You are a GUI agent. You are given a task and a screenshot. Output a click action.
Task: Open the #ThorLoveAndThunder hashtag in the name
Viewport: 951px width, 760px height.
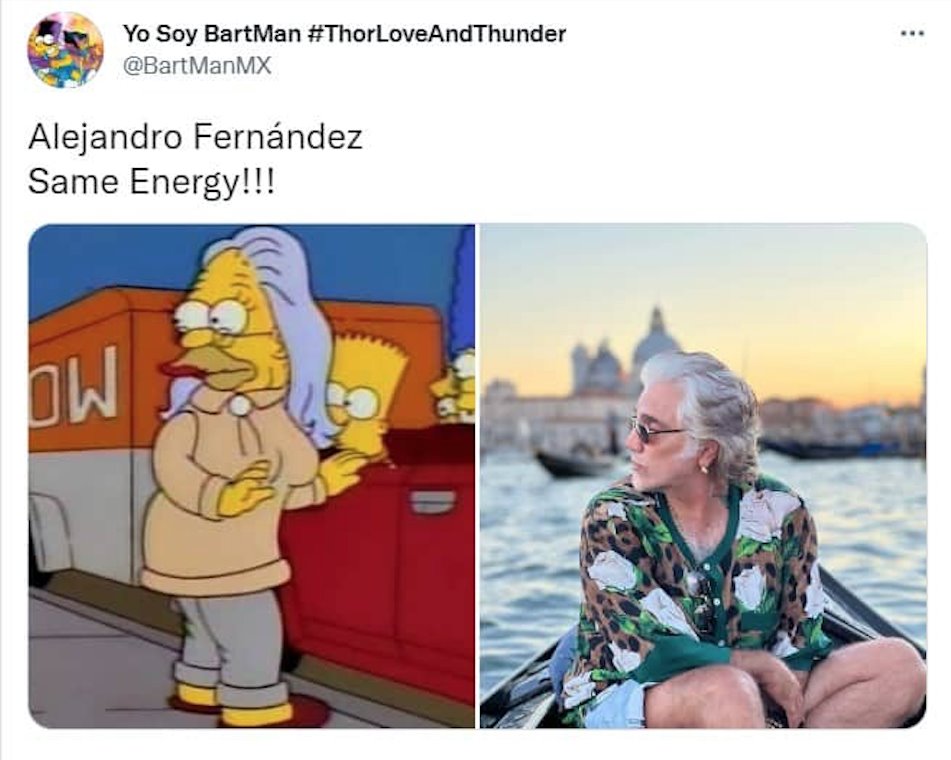click(x=437, y=33)
